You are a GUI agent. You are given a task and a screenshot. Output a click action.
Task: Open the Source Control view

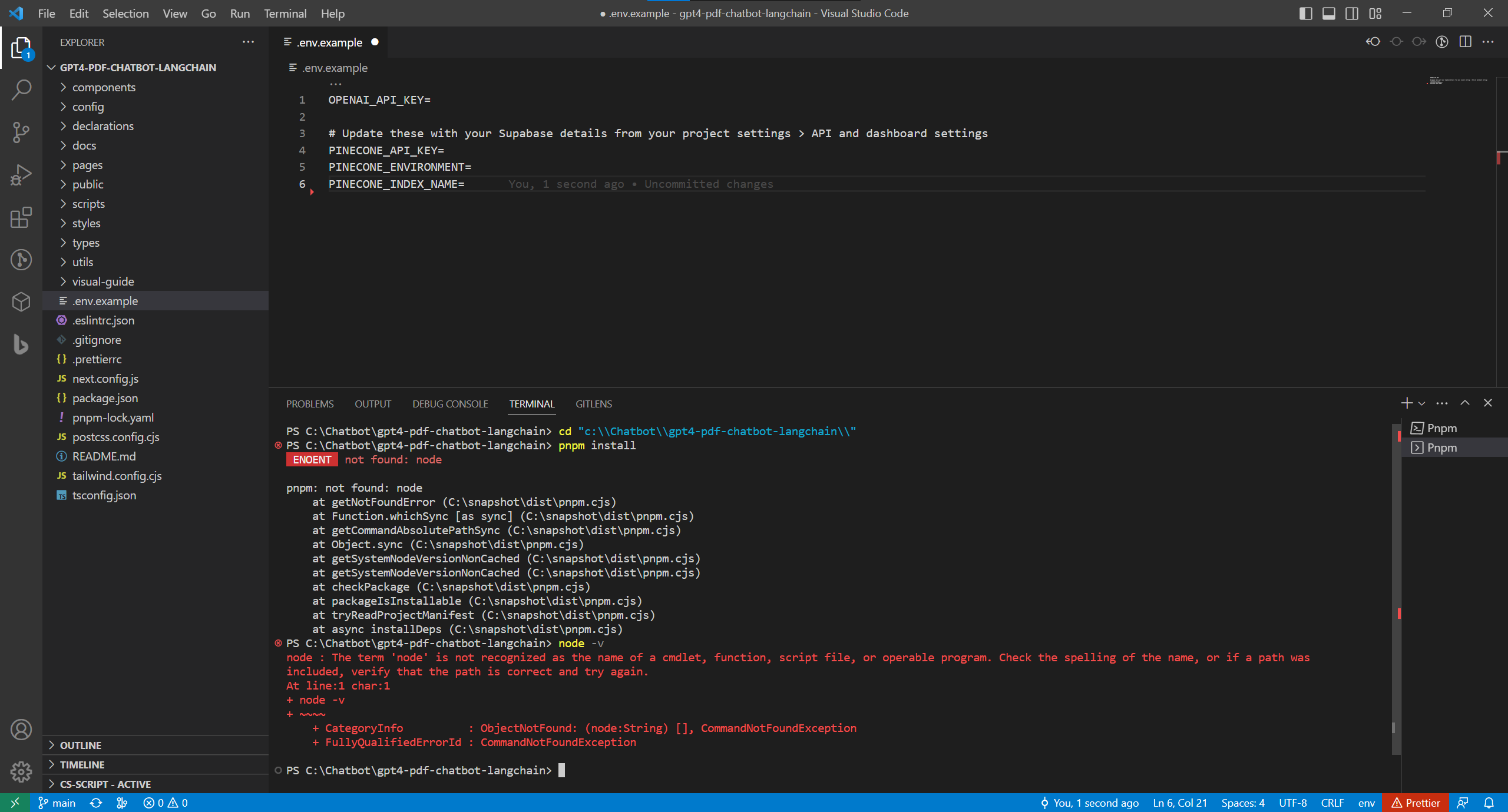tap(21, 132)
